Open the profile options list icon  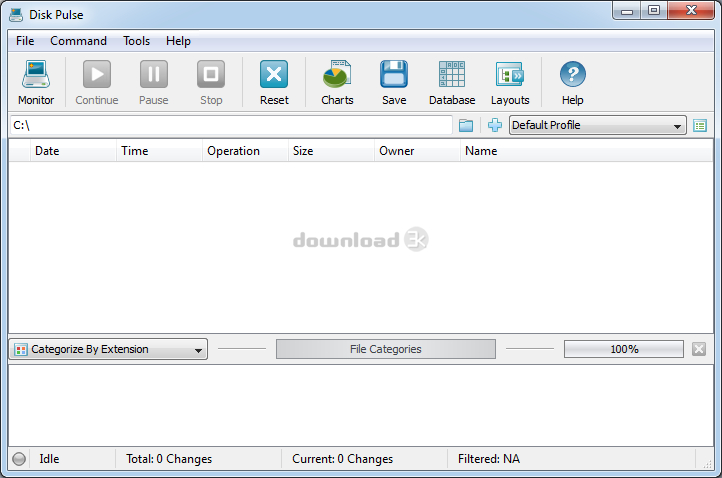tap(700, 125)
